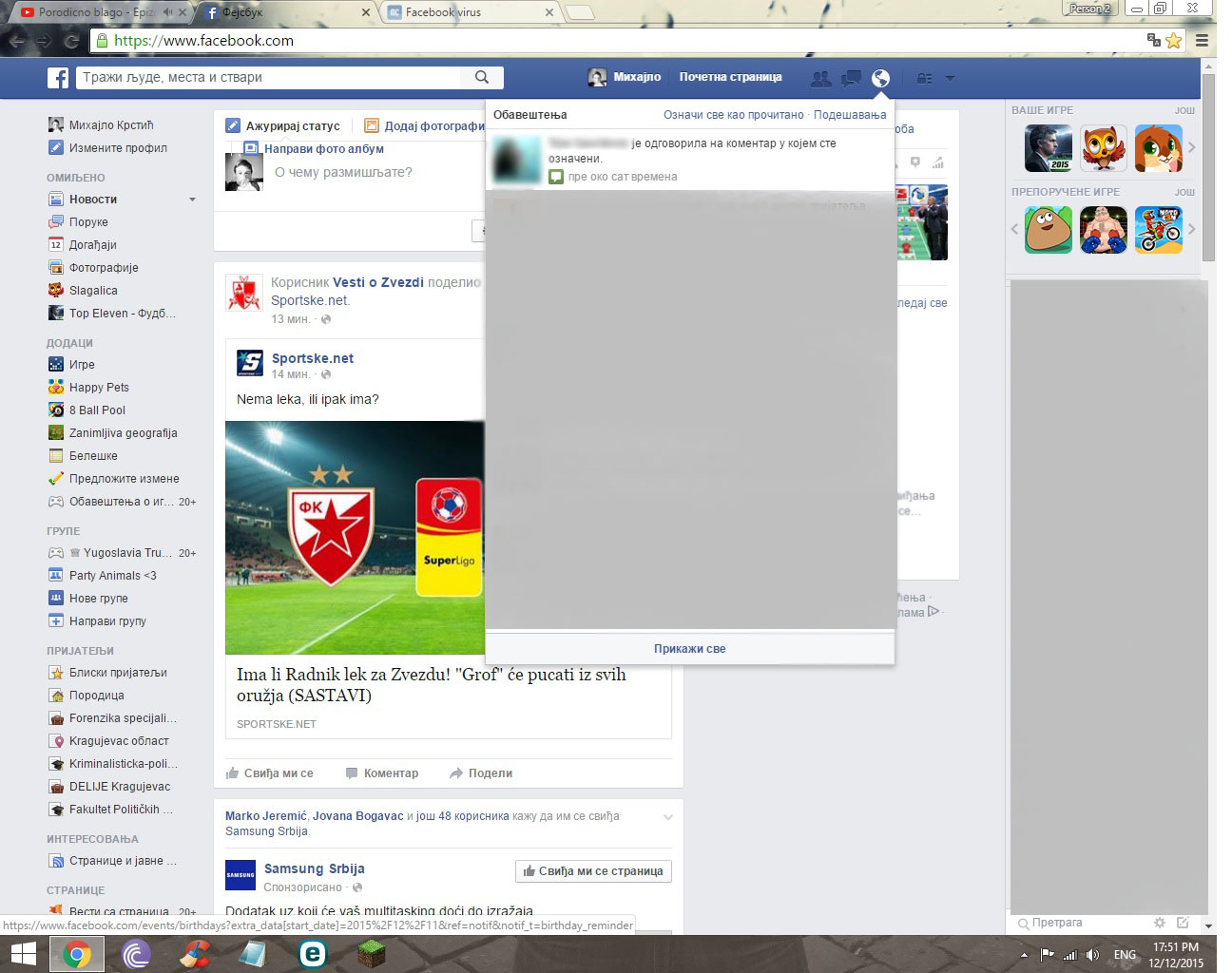The width and height of the screenshot is (1232, 973).
Task: Open the owl game thumbnail
Action: click(1103, 148)
